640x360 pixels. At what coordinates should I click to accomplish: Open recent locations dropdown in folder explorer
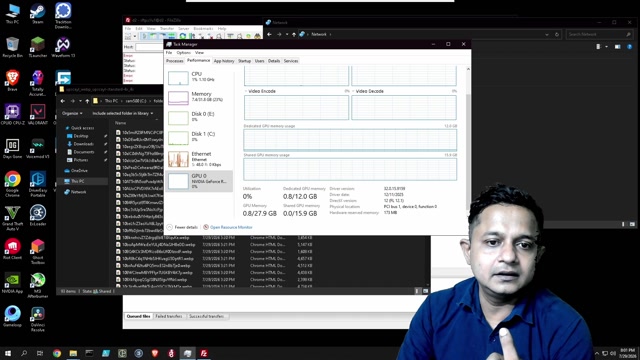[80, 101]
